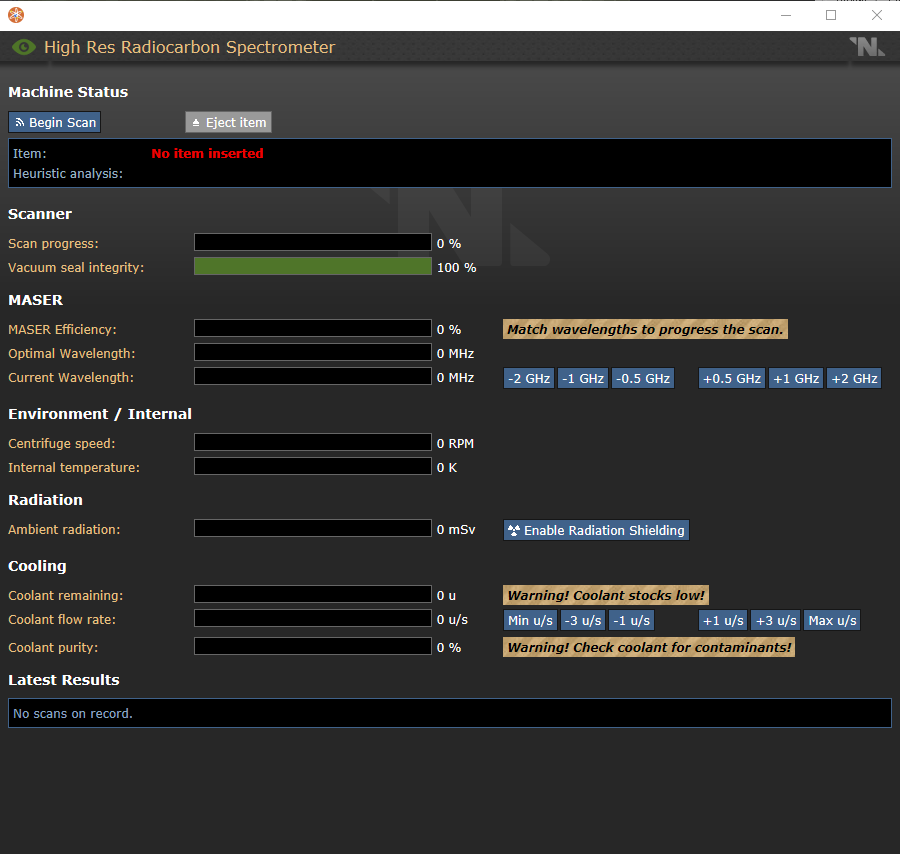Click the Current Wavelength bar

[313, 376]
